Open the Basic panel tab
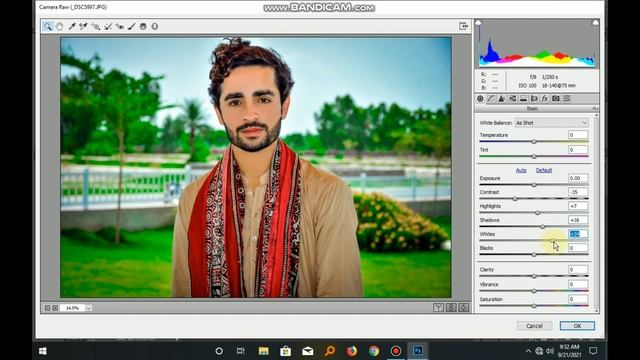Viewport: 640px width, 360px height. coord(480,98)
